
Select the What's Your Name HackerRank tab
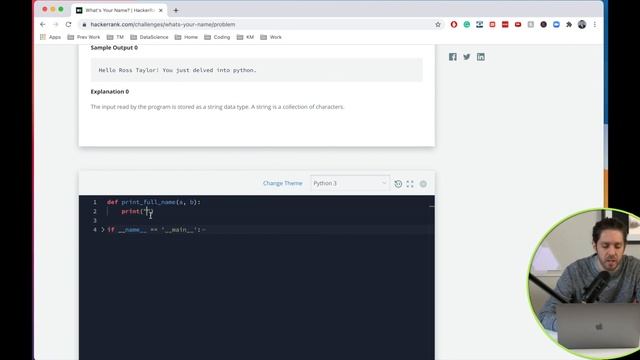[x=120, y=10]
